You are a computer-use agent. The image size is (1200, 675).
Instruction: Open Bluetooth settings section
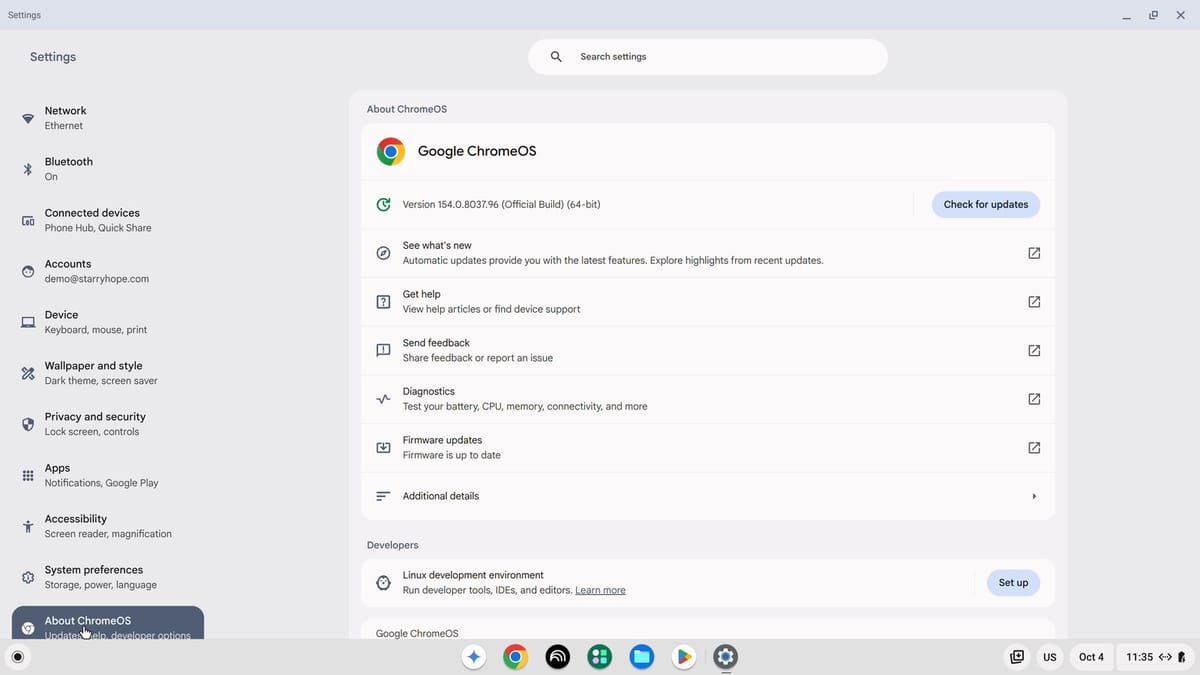[108, 169]
